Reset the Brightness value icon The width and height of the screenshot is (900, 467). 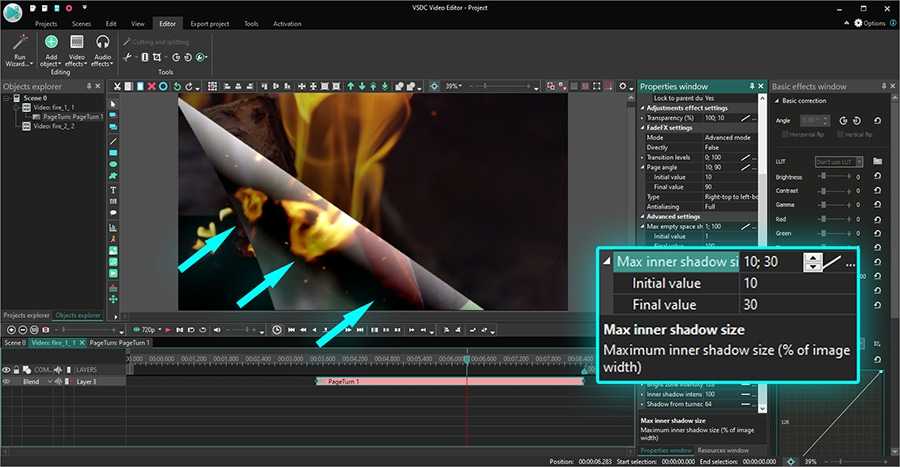click(x=877, y=177)
